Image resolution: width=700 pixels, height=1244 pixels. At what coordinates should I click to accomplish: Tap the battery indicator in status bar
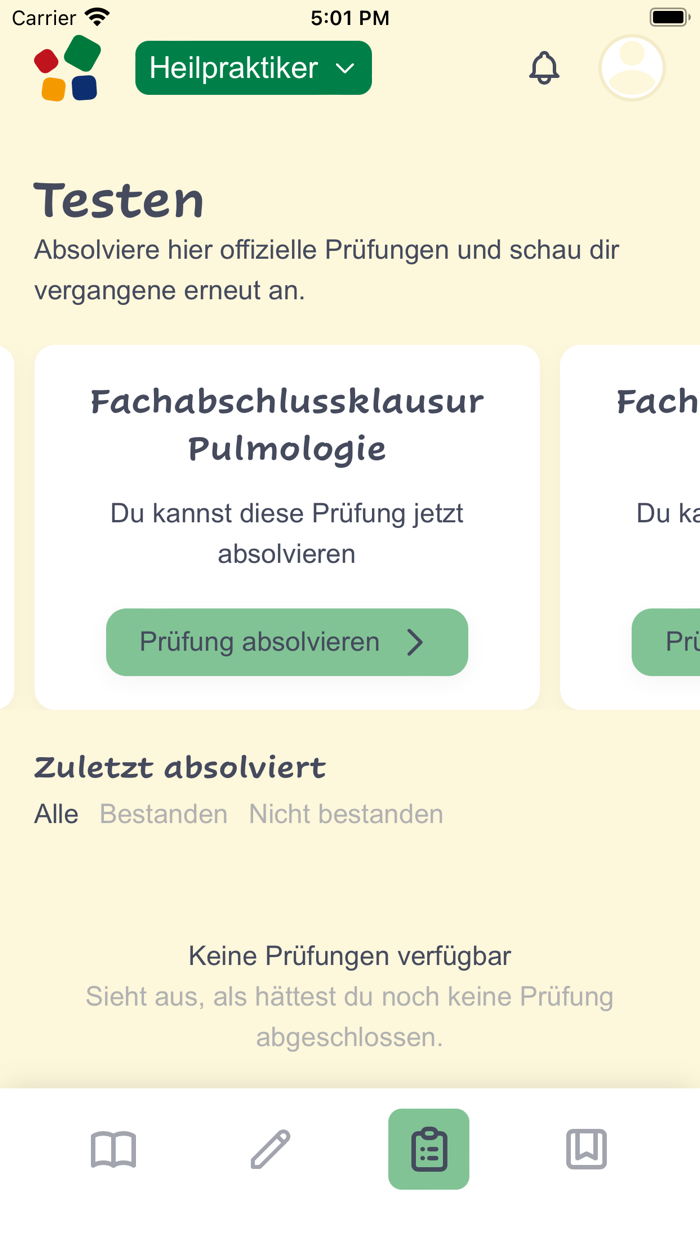pyautogui.click(x=668, y=16)
